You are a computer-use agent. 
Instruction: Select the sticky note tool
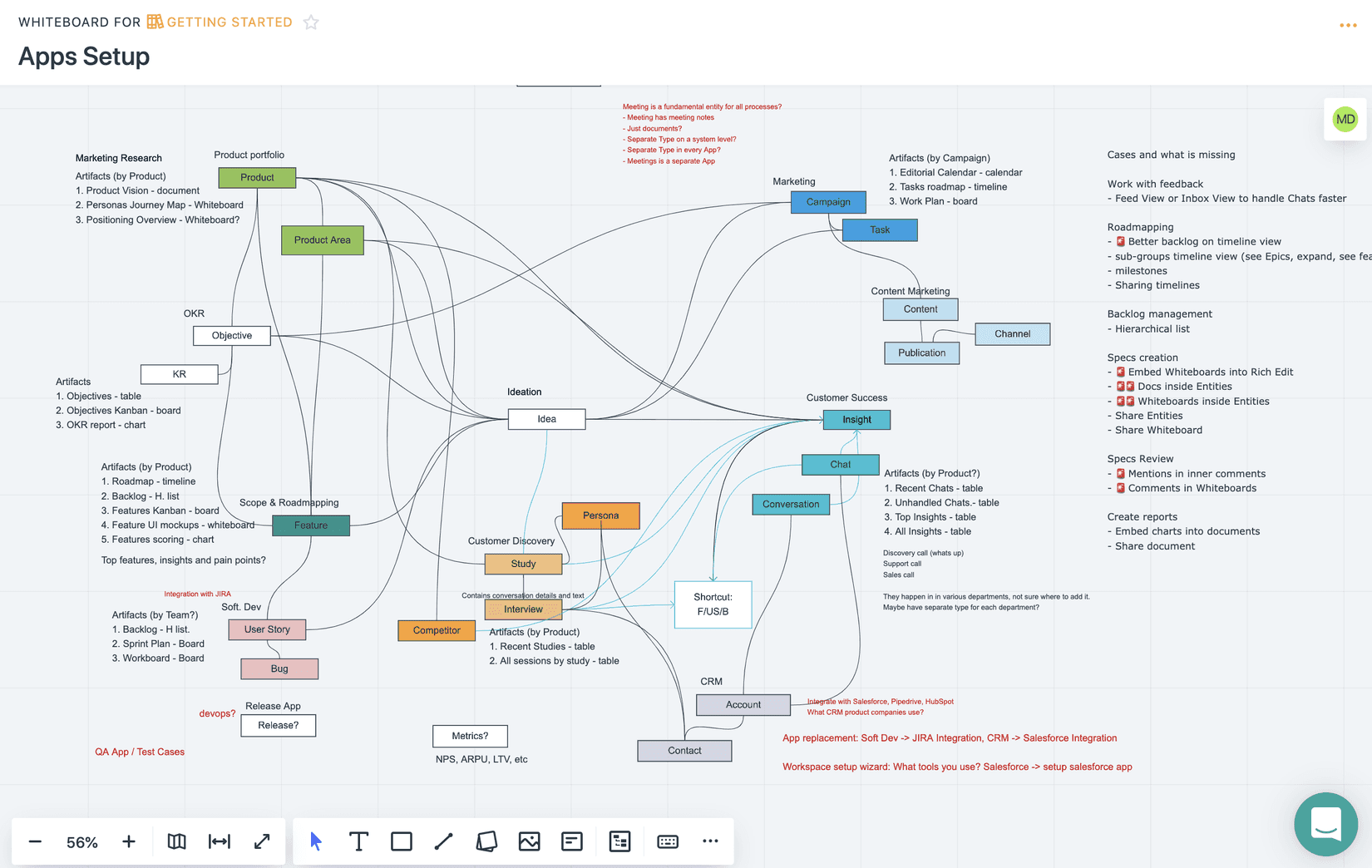coord(486,841)
